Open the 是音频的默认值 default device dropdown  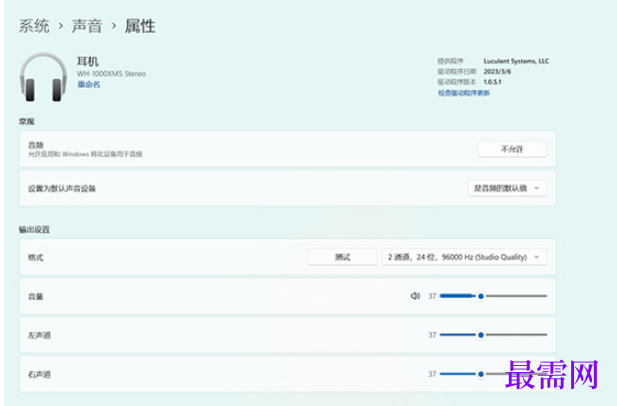[507, 188]
